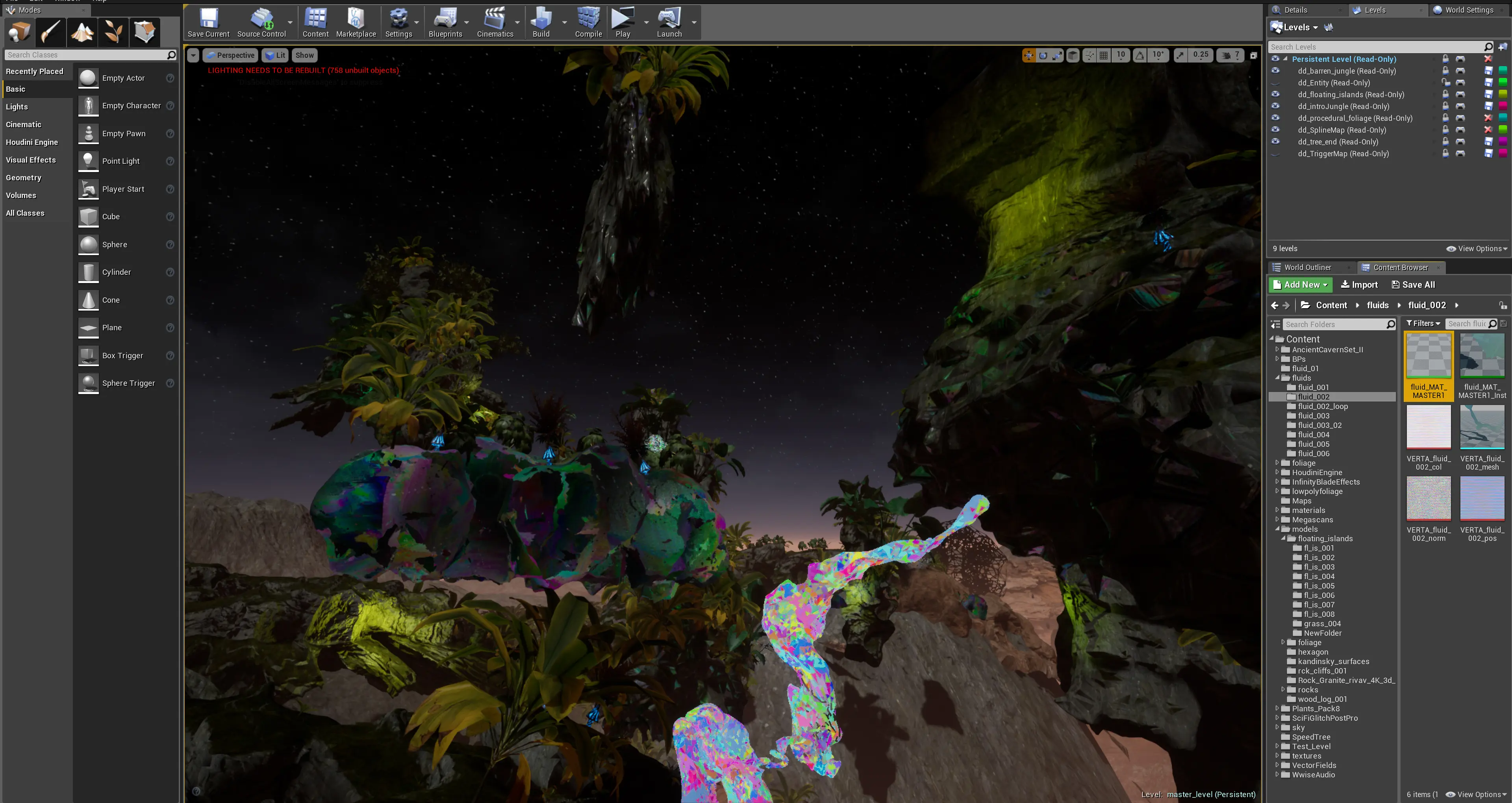Click the Import button
Screen dimensions: 1512x803
(1359, 285)
